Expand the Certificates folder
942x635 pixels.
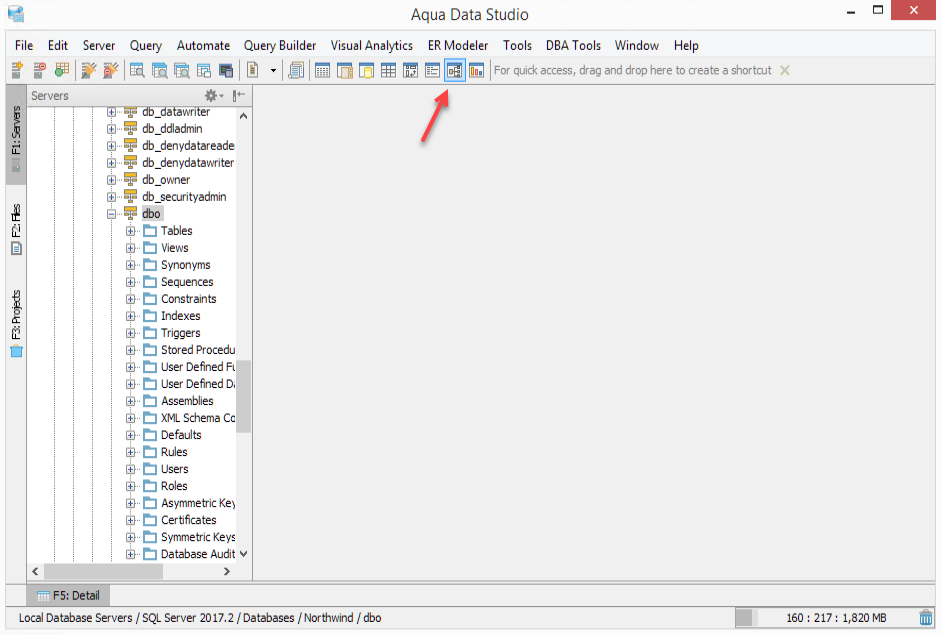click(x=130, y=520)
